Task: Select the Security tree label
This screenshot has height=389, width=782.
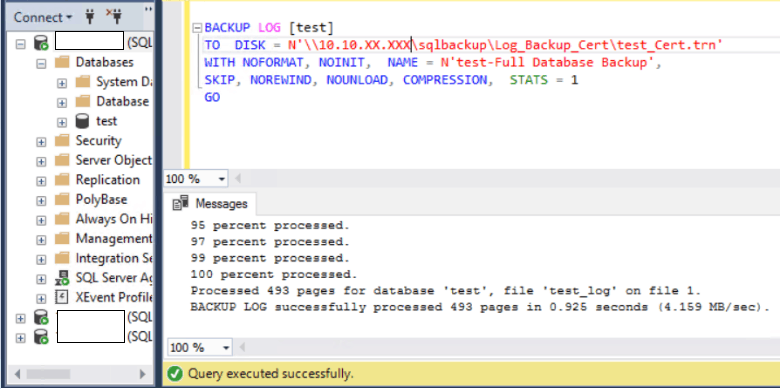Action: click(98, 141)
